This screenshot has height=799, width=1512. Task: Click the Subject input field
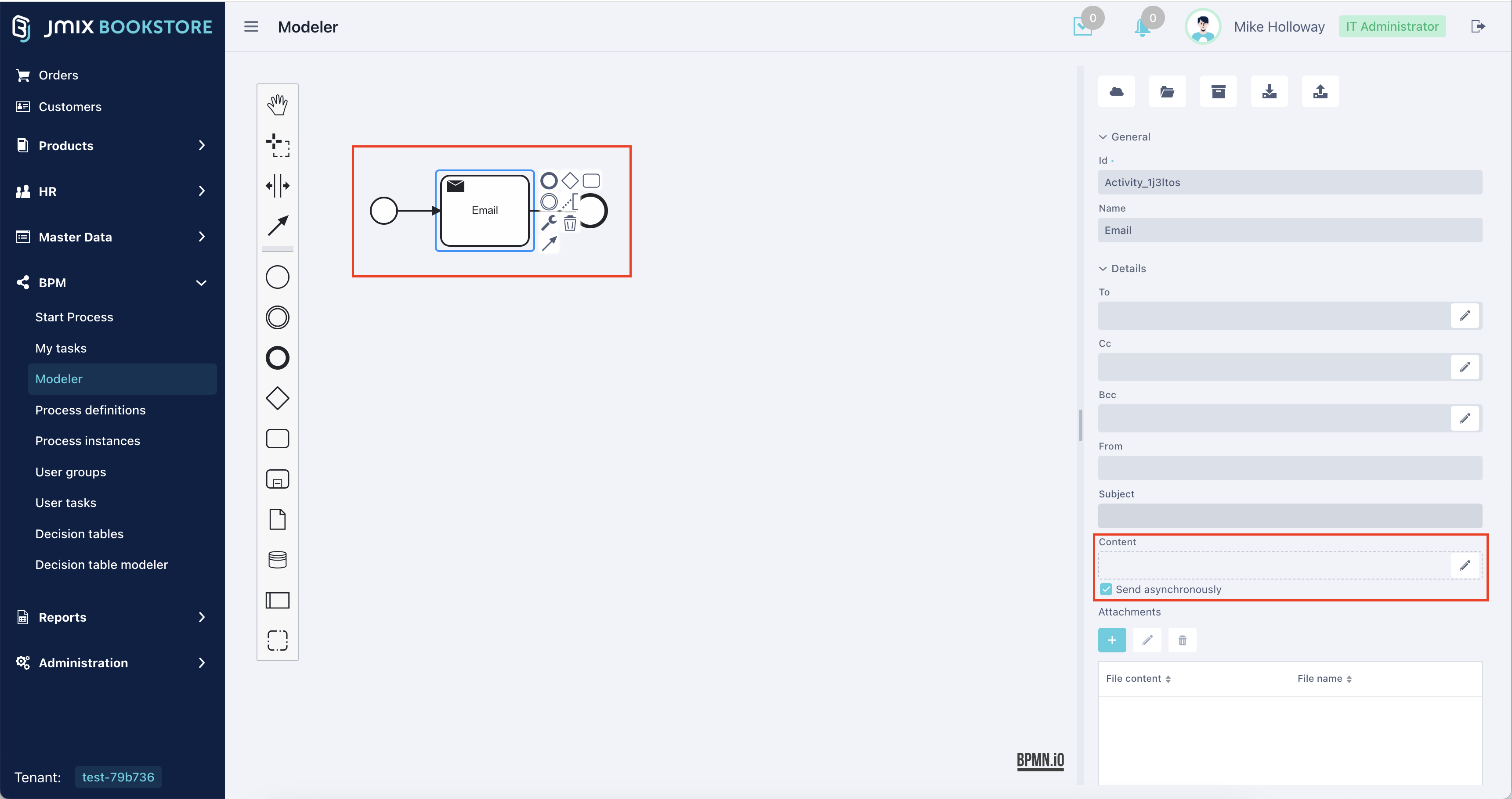(1290, 516)
